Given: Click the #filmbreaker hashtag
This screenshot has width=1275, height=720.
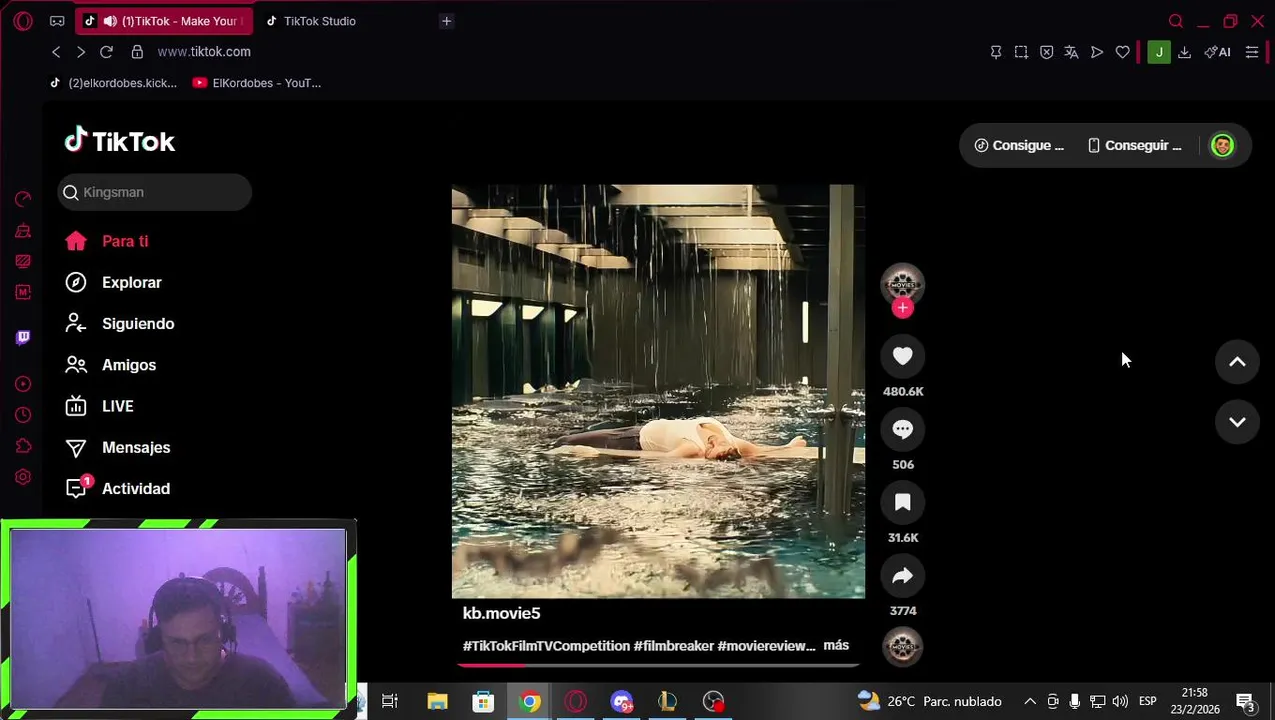Looking at the screenshot, I should 673,646.
